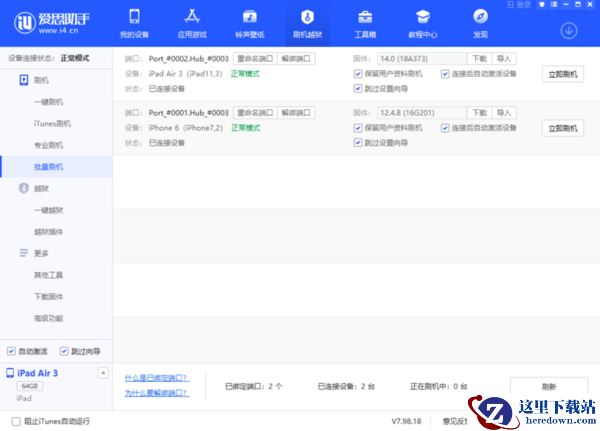Open the download manager circle arrow icon

pos(569,31)
